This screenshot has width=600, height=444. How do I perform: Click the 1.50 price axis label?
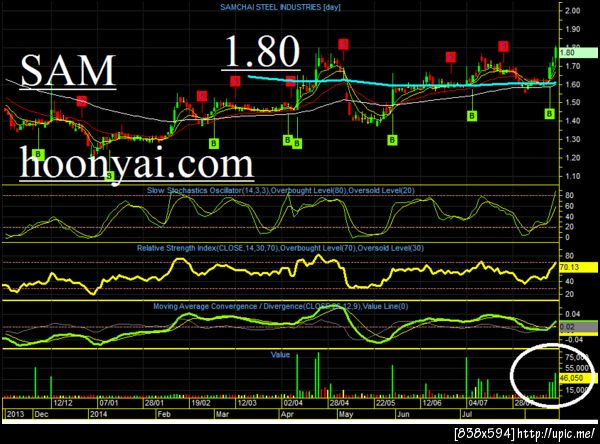(573, 103)
